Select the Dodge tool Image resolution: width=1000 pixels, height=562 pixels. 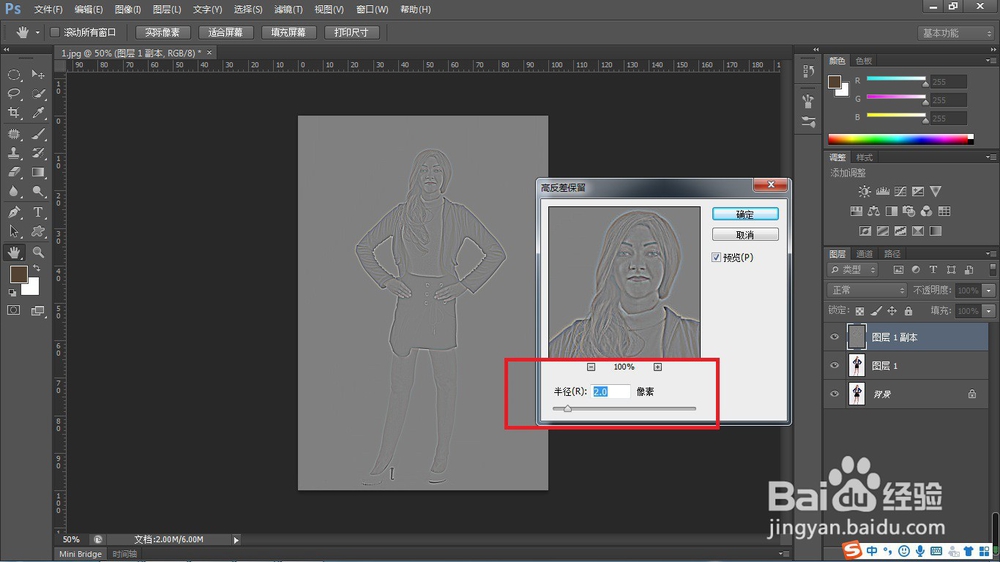[x=38, y=191]
